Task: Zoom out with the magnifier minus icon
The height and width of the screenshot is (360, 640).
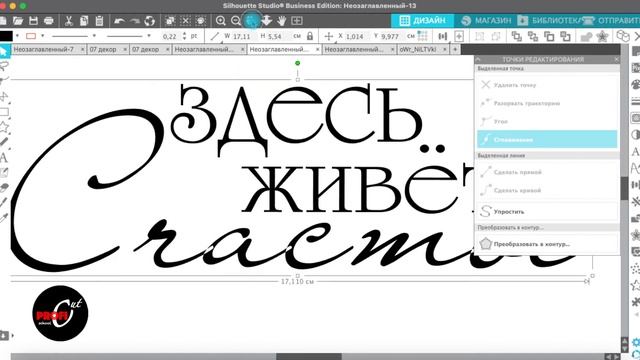Action: 236,21
